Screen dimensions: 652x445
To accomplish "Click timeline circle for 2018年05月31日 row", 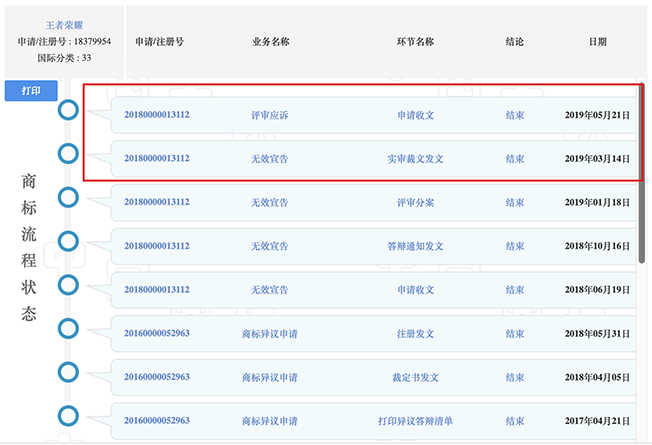I will (x=68, y=328).
